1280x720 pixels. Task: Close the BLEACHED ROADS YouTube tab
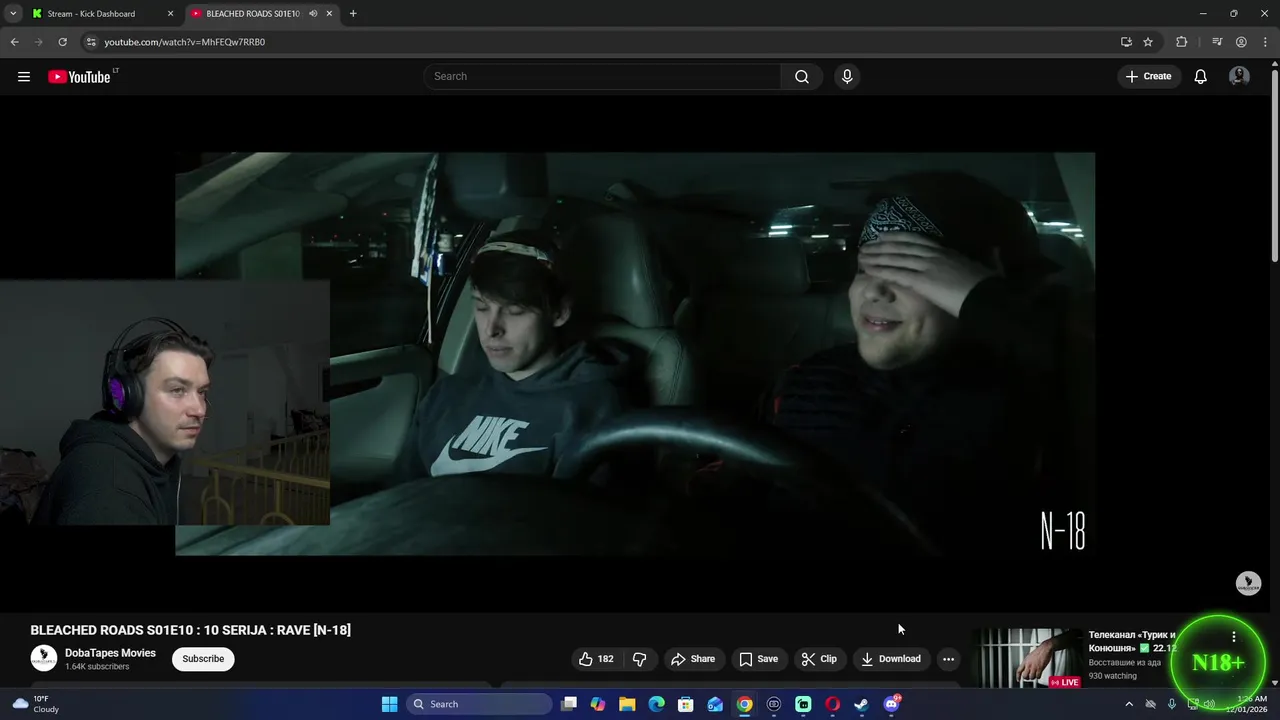[329, 14]
